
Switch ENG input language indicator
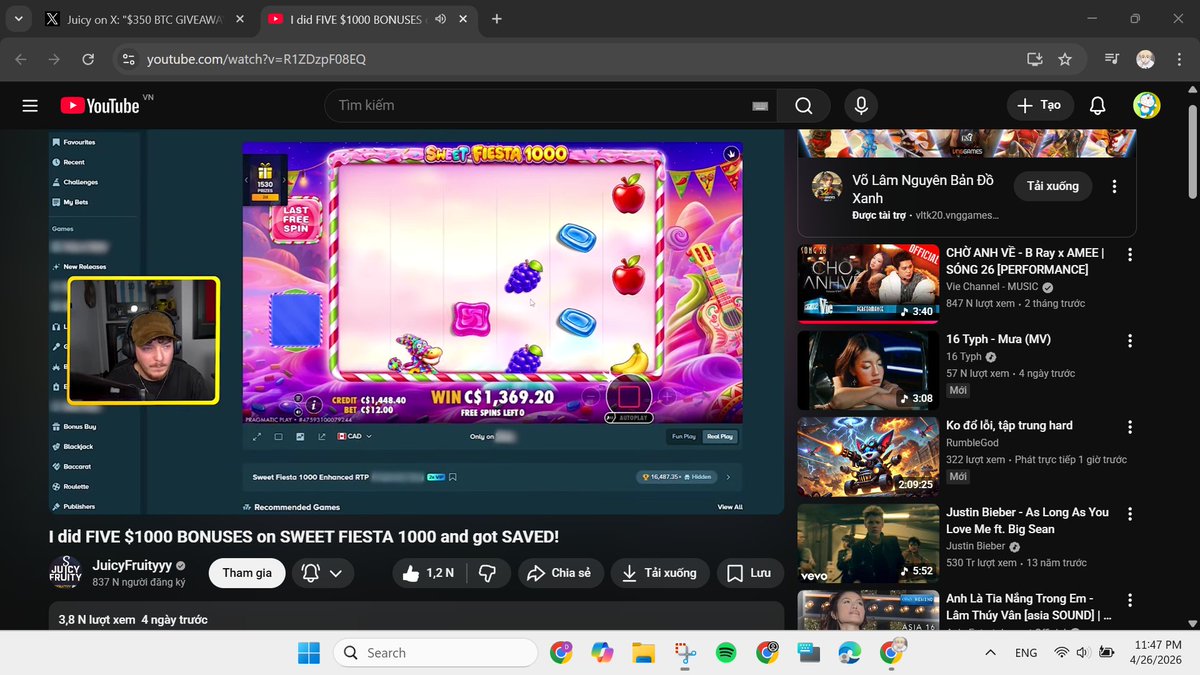coord(1025,653)
